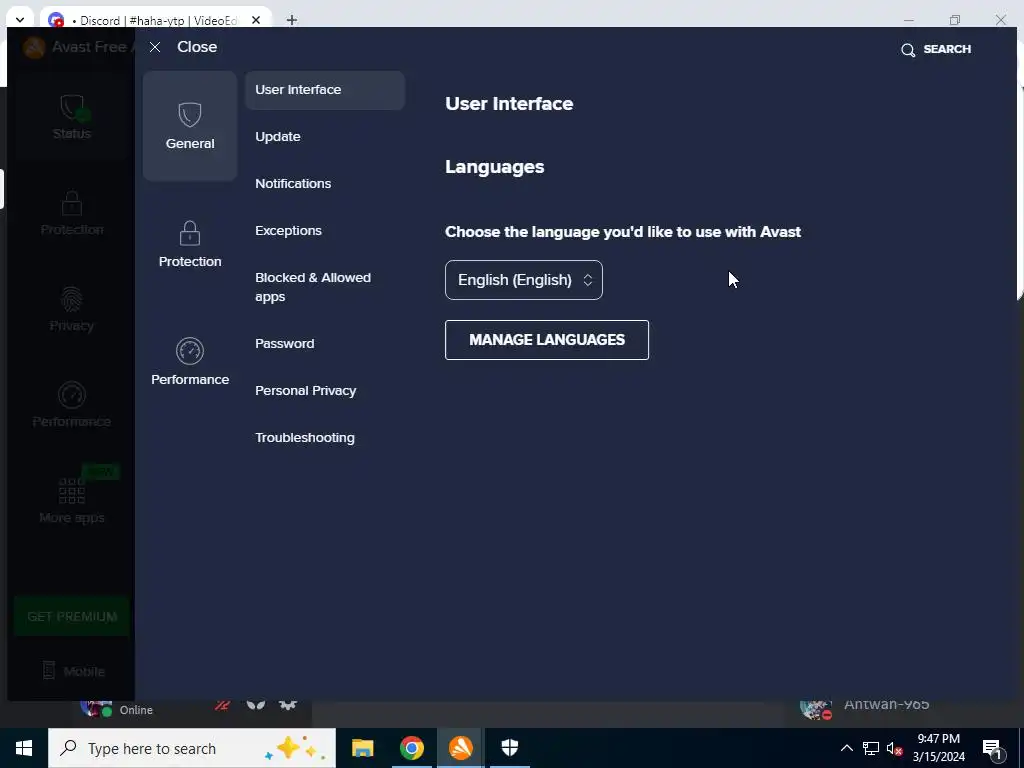Expand the English language dropdown
1024x768 pixels.
tap(524, 280)
